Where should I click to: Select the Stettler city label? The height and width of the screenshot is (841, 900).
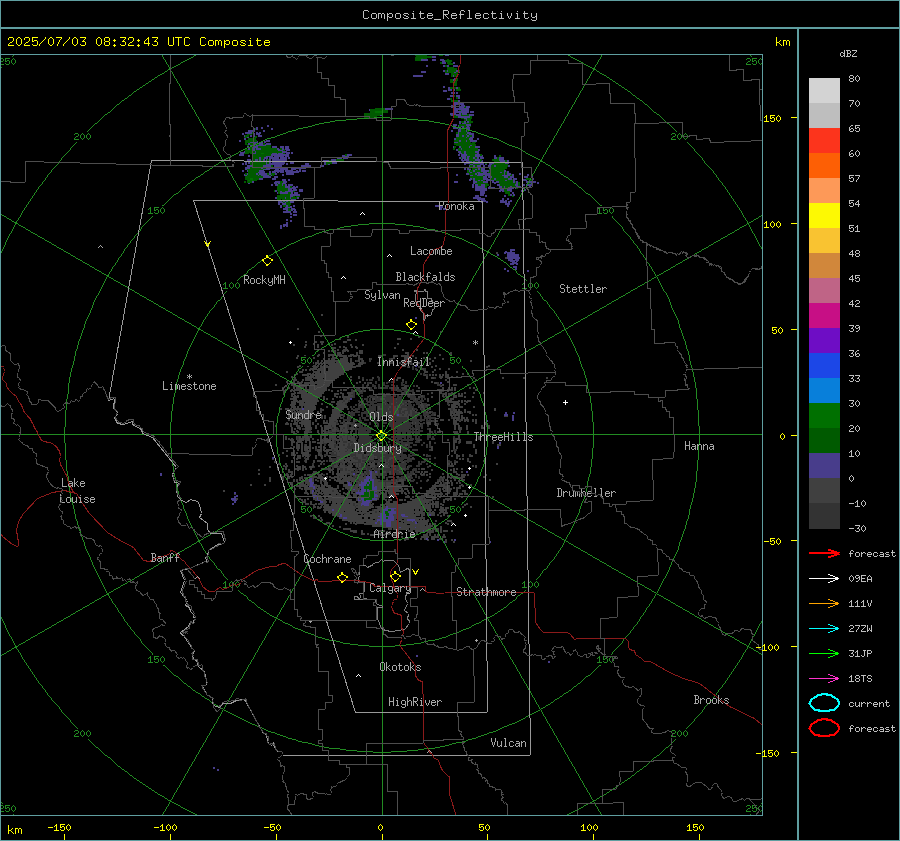pos(583,289)
